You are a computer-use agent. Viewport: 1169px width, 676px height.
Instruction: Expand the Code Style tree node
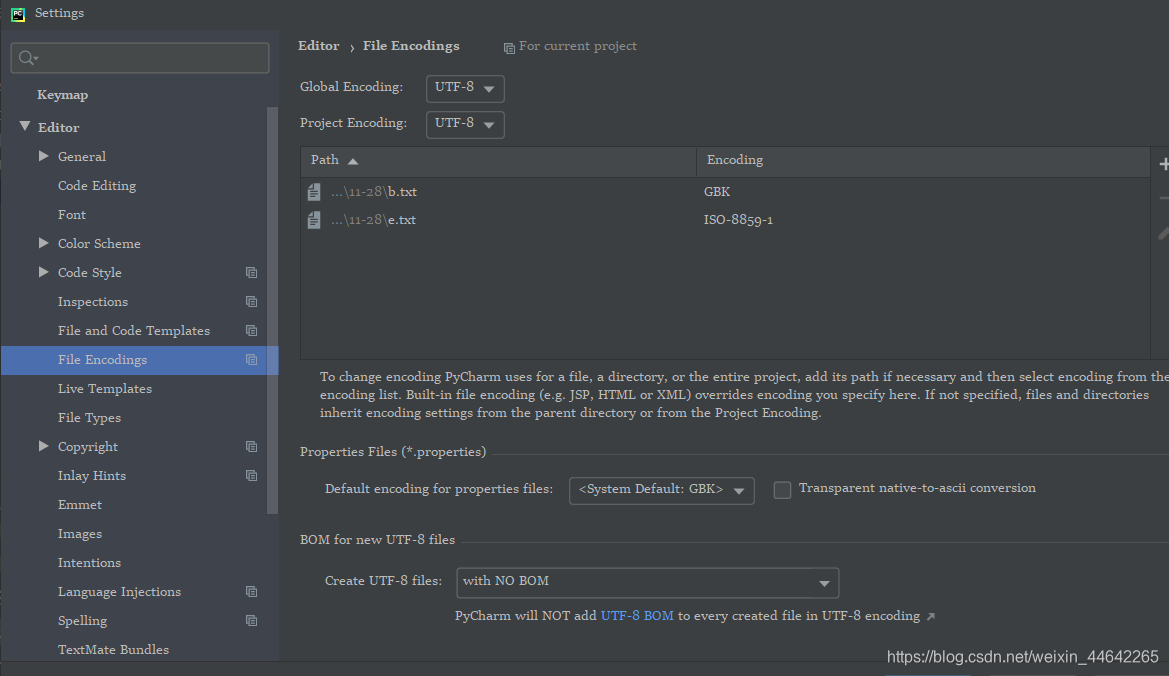pos(43,272)
